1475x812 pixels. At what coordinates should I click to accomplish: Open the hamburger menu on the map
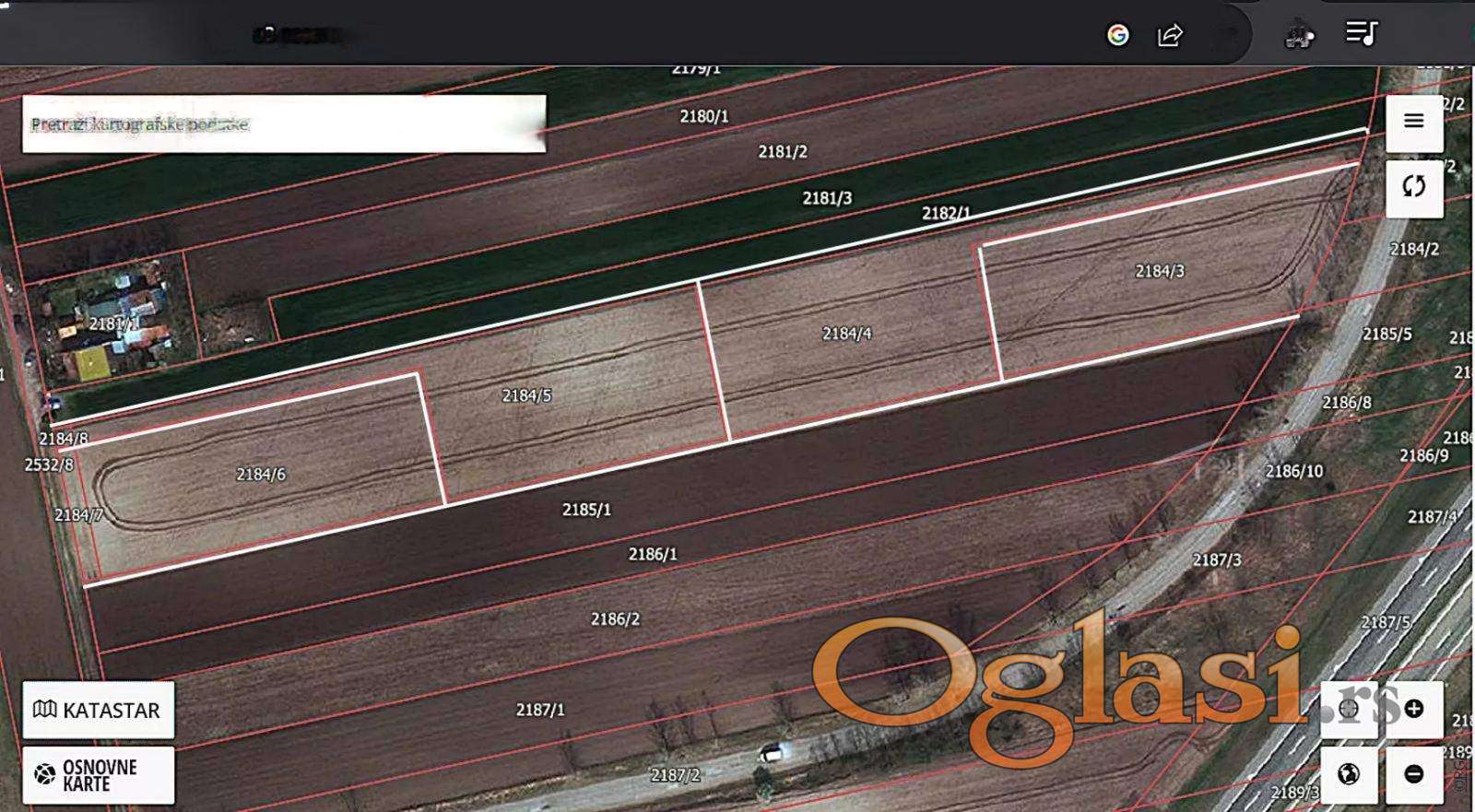click(1413, 122)
